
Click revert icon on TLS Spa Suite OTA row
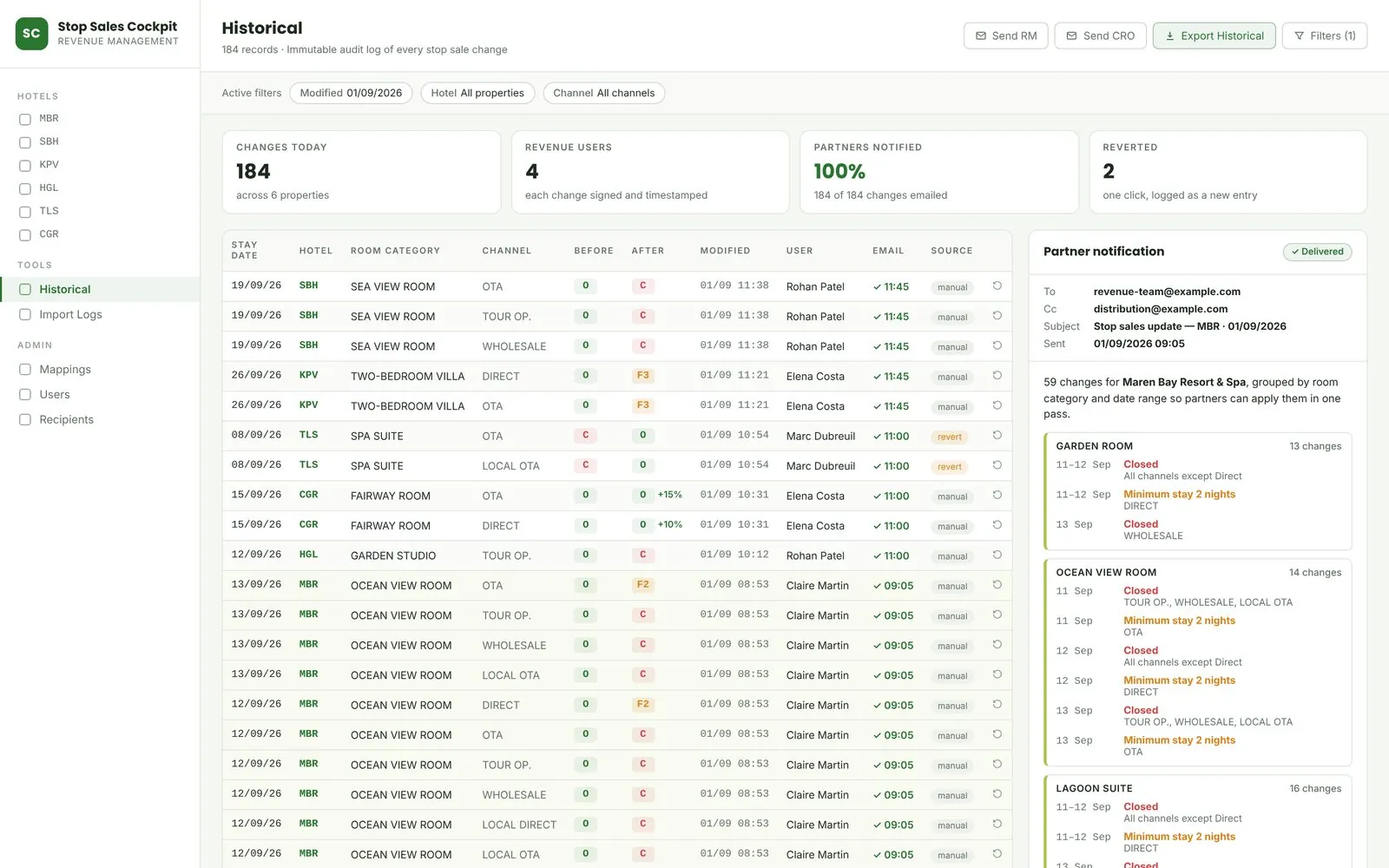(x=997, y=436)
